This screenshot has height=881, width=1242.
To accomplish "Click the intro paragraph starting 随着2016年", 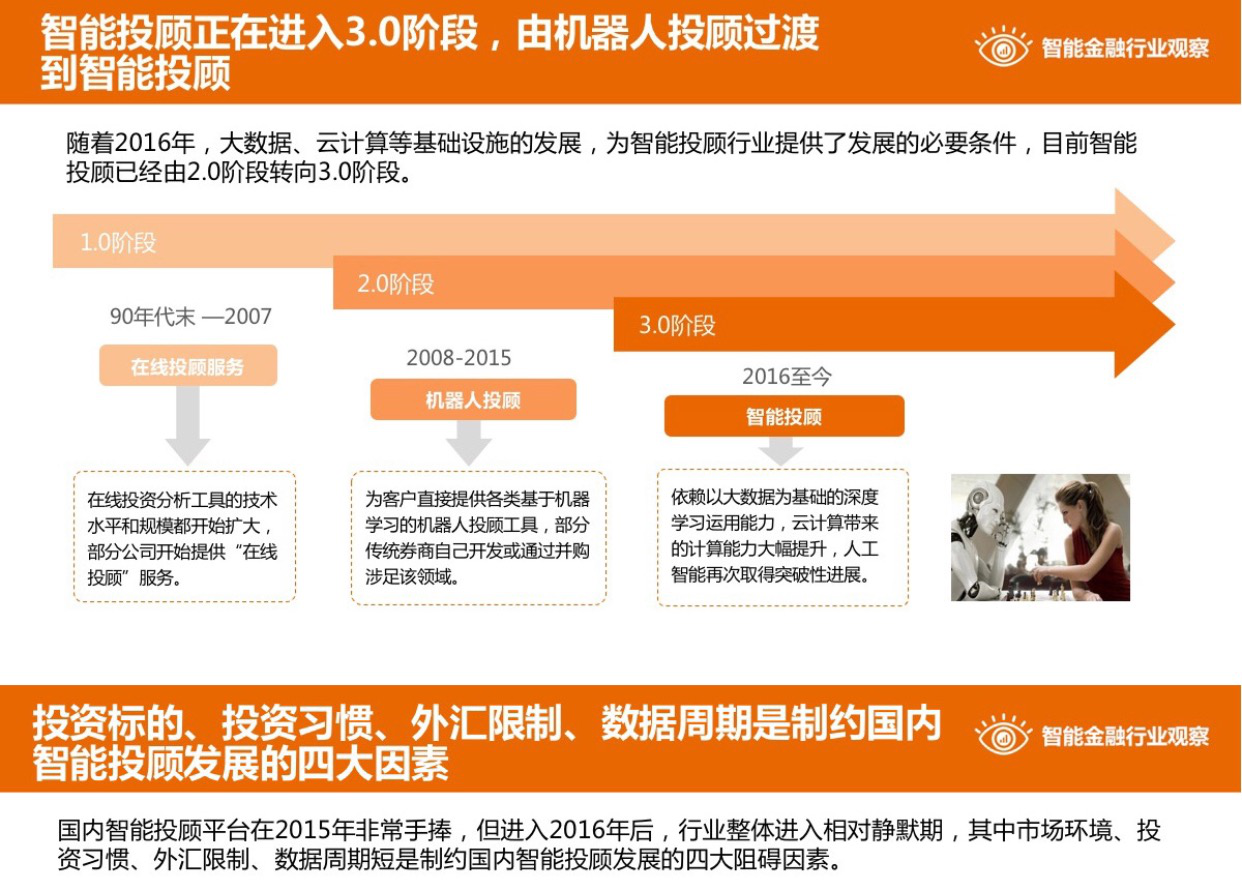I will click(602, 158).
